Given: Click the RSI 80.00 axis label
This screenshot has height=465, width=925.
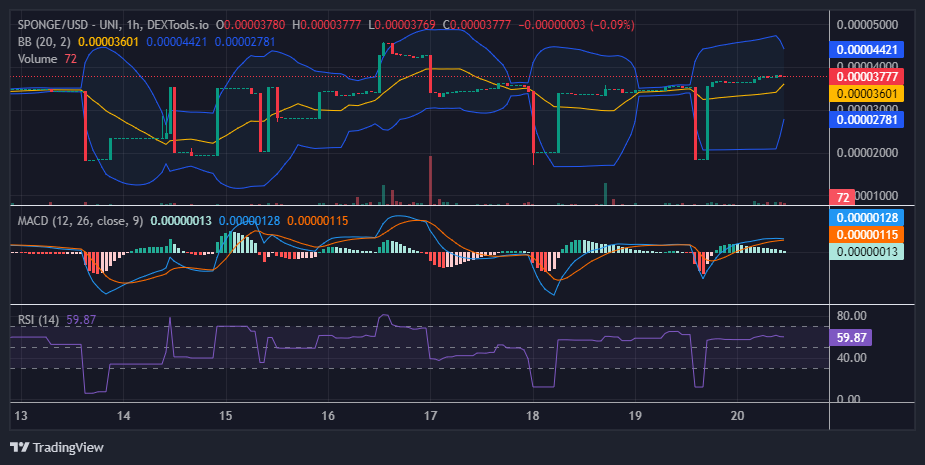Looking at the screenshot, I should [852, 316].
